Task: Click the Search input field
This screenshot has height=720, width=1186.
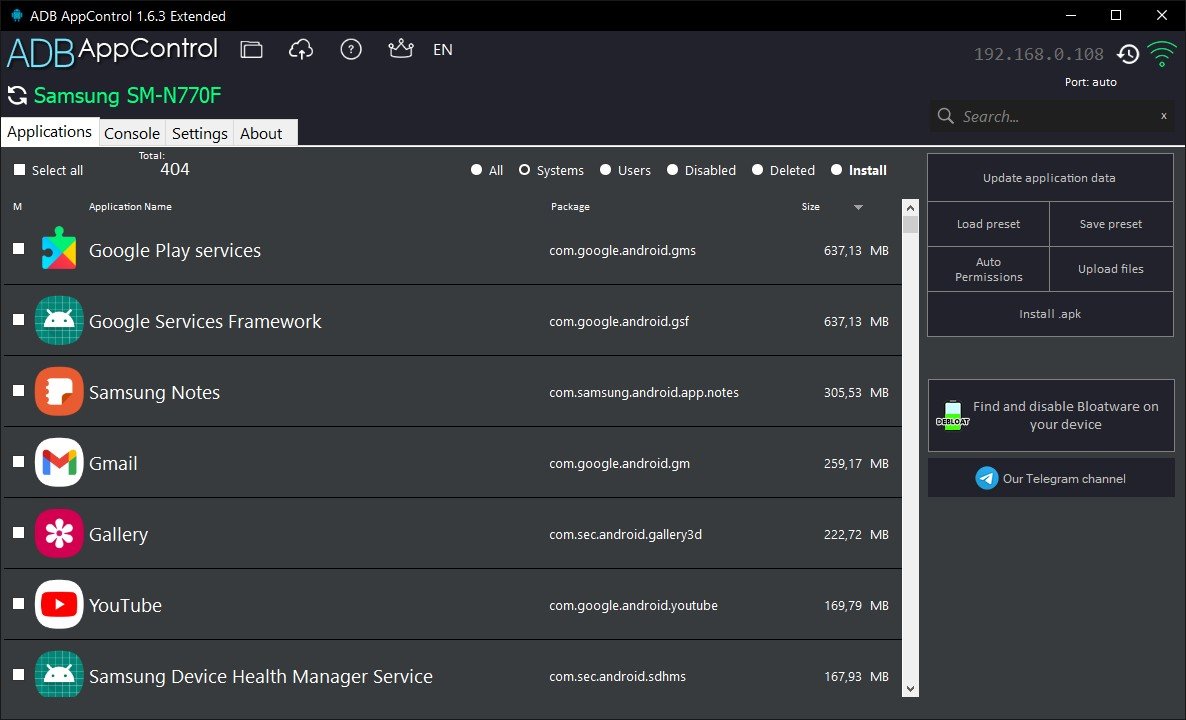Action: tap(1051, 116)
